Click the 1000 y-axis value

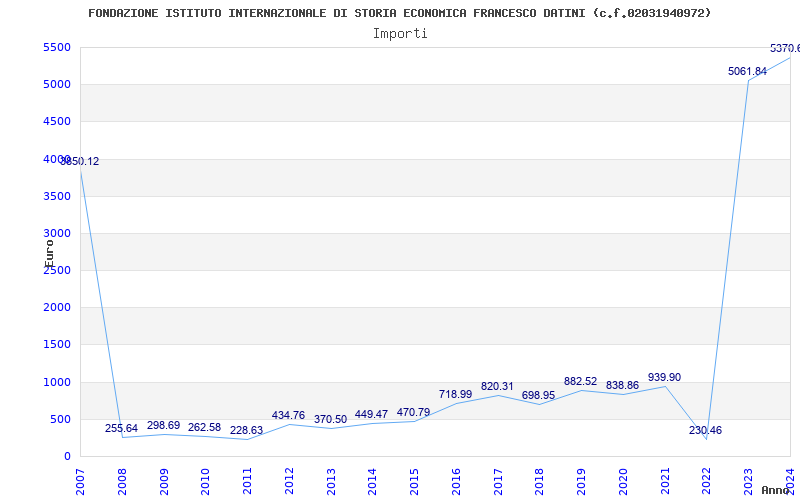tap(57, 382)
